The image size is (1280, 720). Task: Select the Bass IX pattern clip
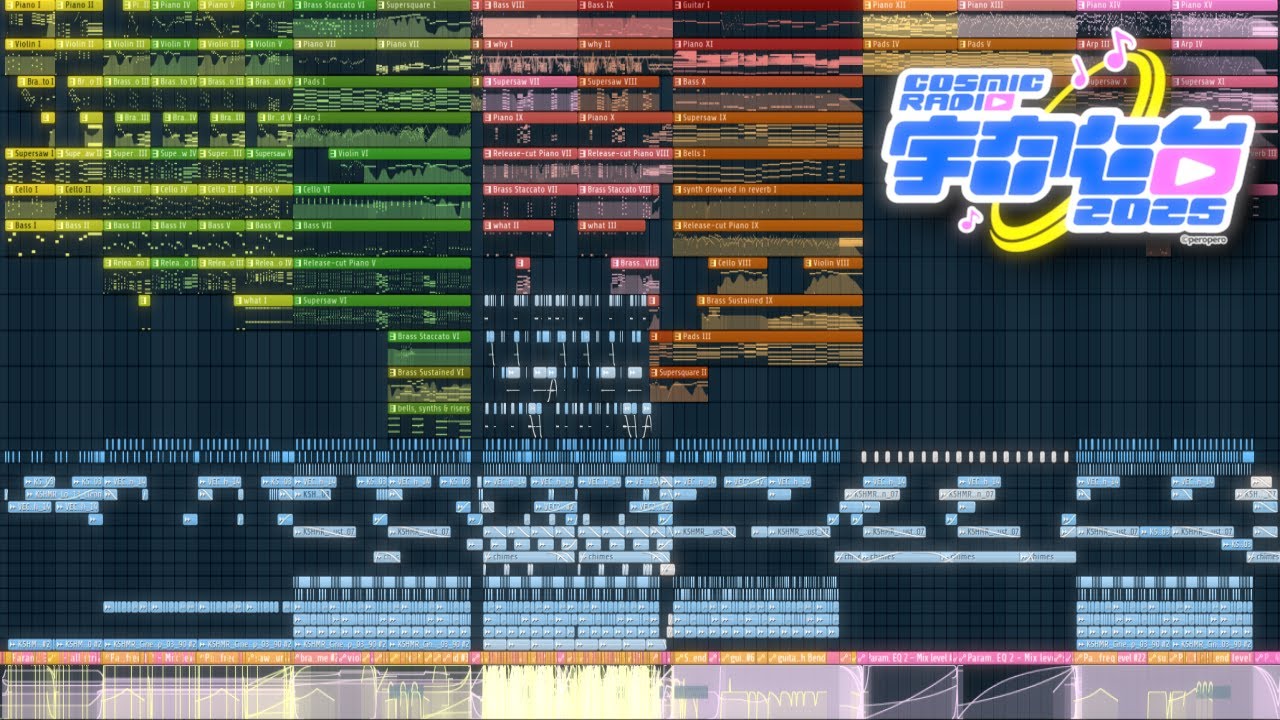[x=625, y=5]
